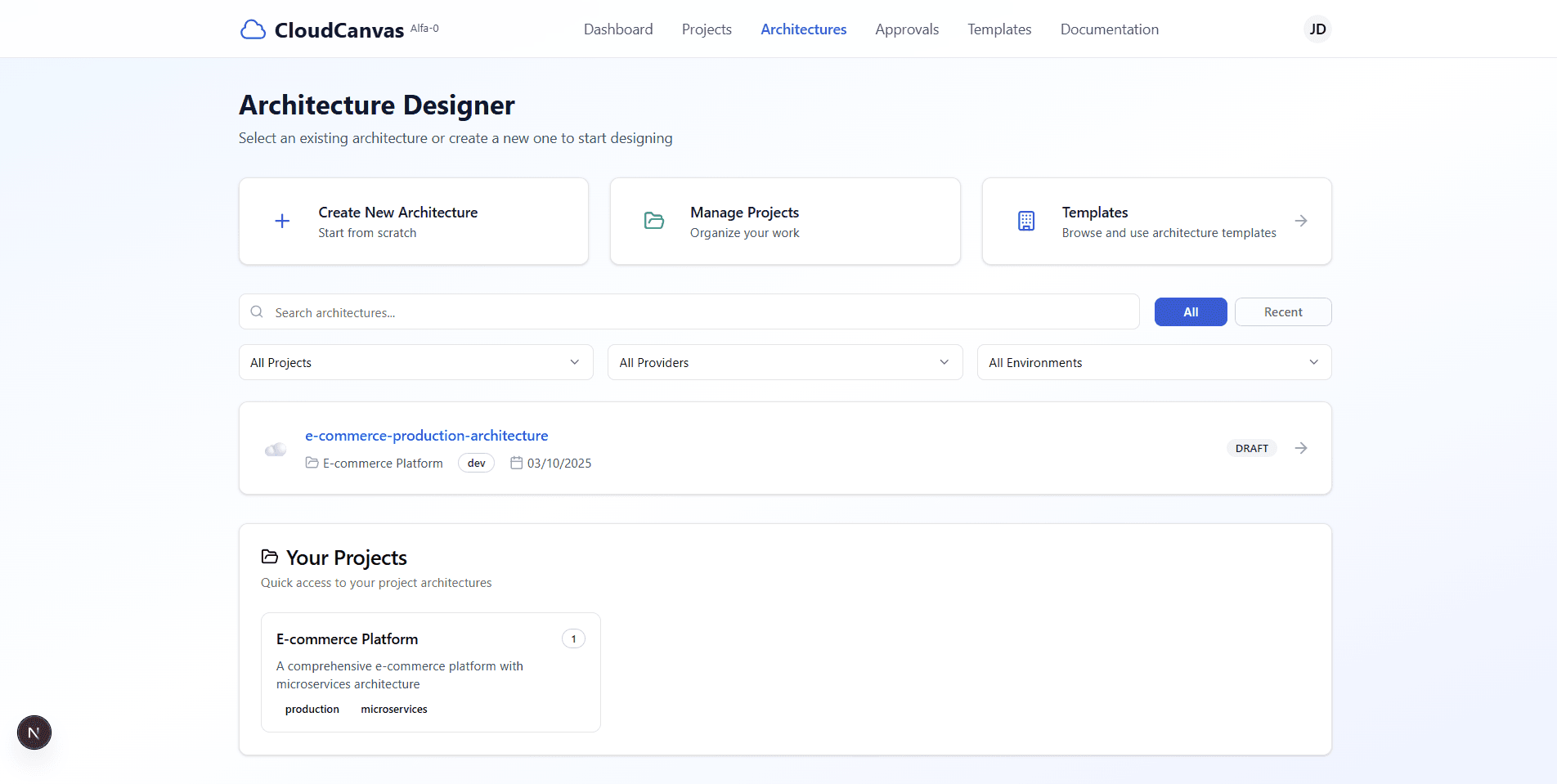1557x784 pixels.
Task: Click the search magnifier icon
Action: tap(257, 311)
